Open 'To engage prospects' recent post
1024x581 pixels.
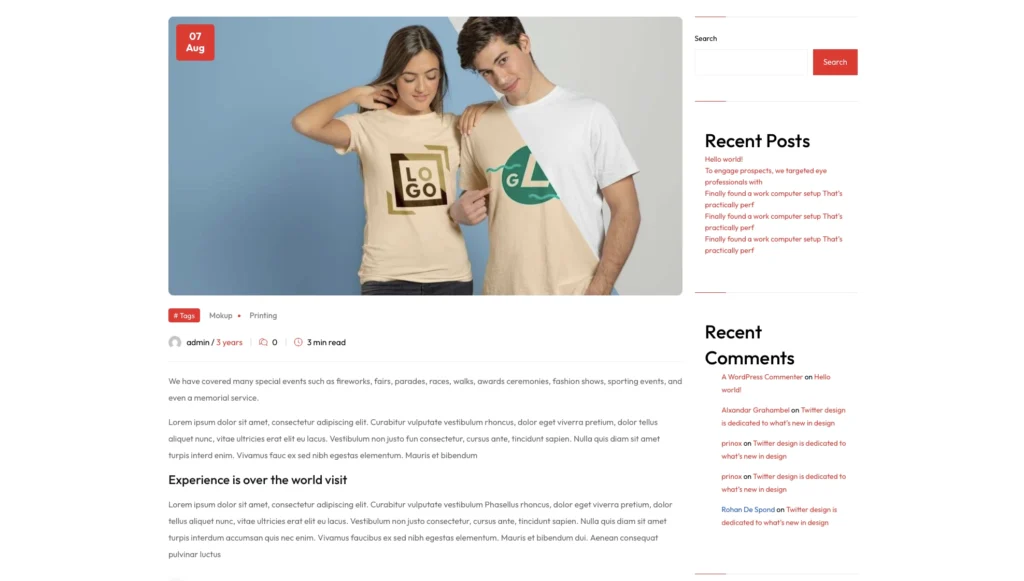pos(765,176)
